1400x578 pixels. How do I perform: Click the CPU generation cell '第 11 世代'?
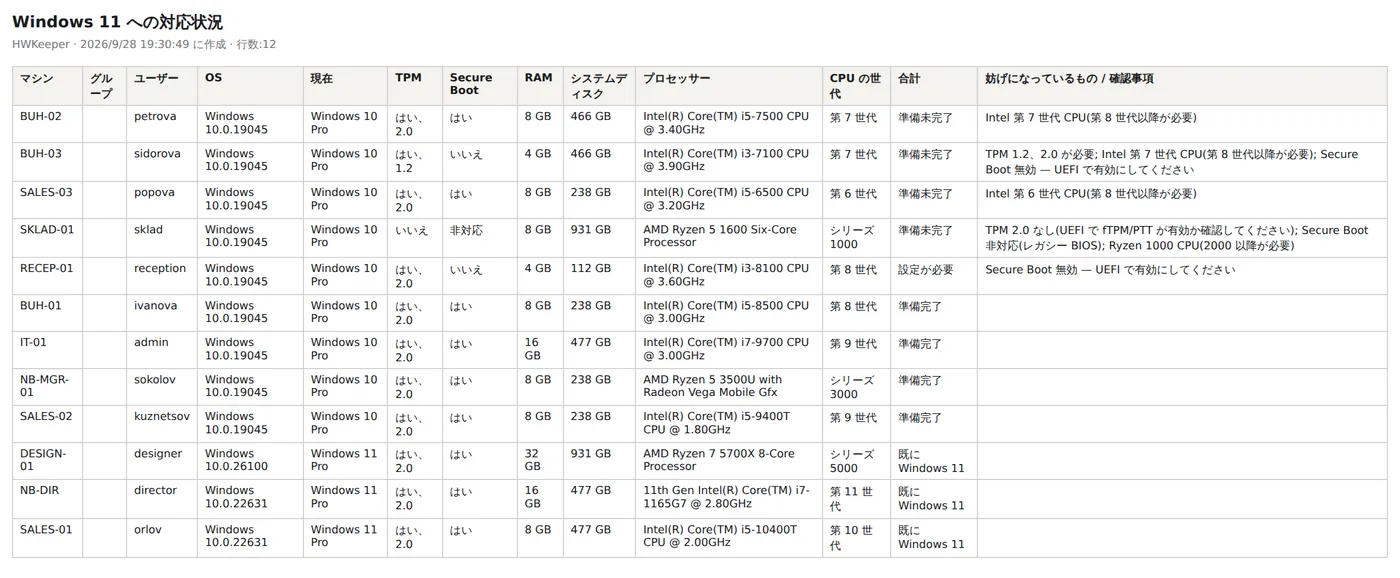852,499
